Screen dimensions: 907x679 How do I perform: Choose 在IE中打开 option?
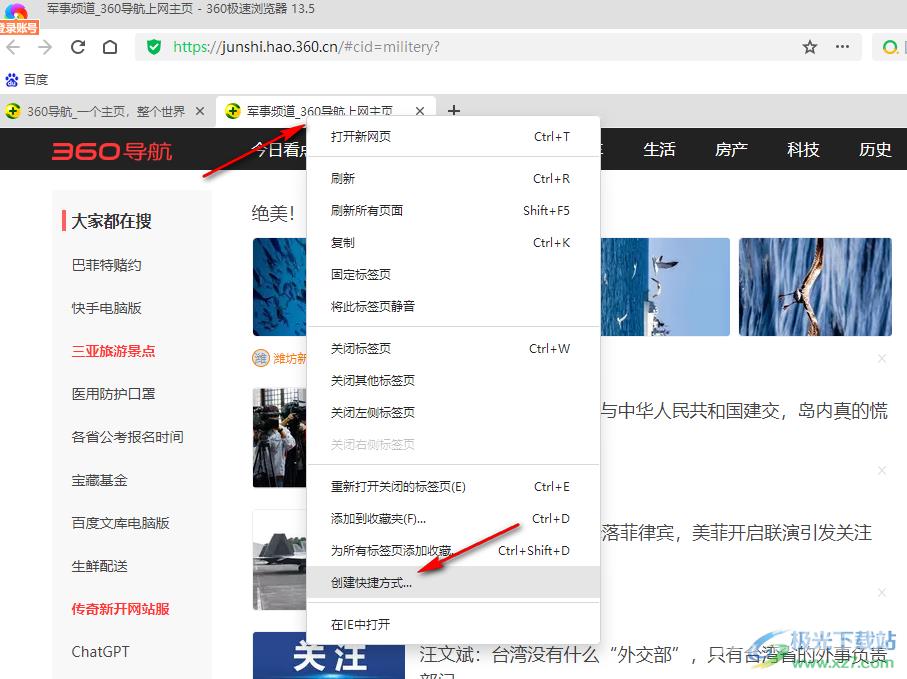click(x=454, y=625)
